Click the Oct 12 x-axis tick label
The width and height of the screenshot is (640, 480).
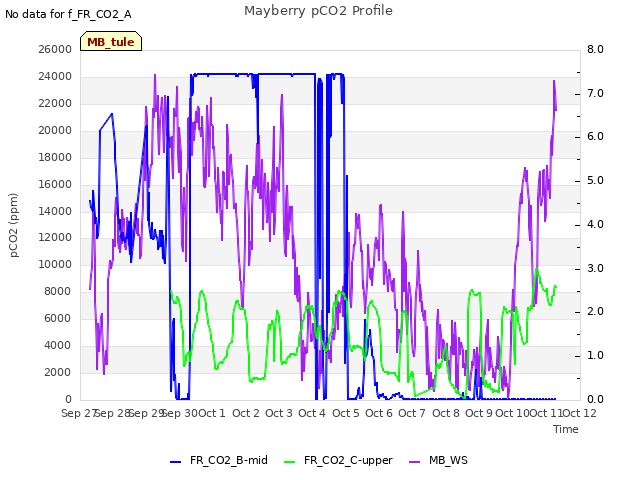click(x=580, y=413)
